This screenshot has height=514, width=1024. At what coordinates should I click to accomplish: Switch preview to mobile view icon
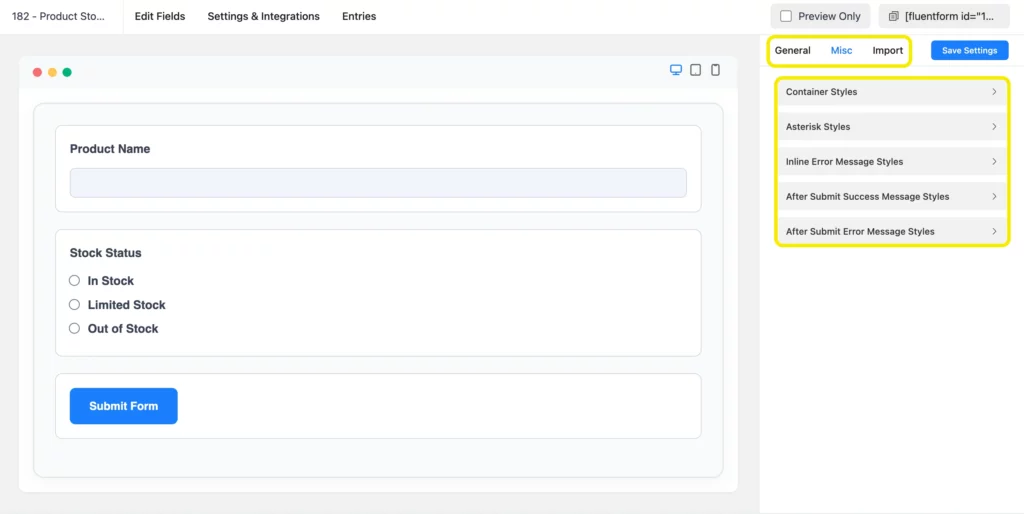coord(715,70)
